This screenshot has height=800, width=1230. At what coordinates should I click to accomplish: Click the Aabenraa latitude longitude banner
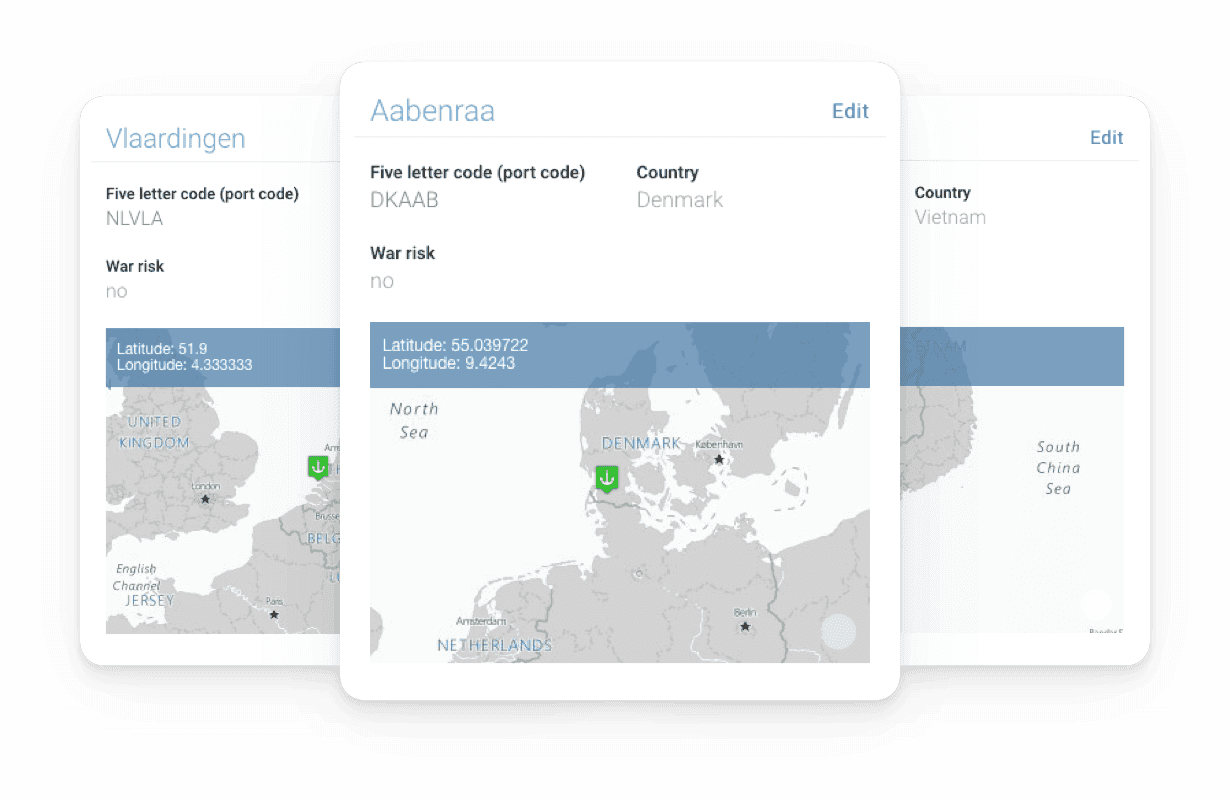pyautogui.click(x=620, y=355)
